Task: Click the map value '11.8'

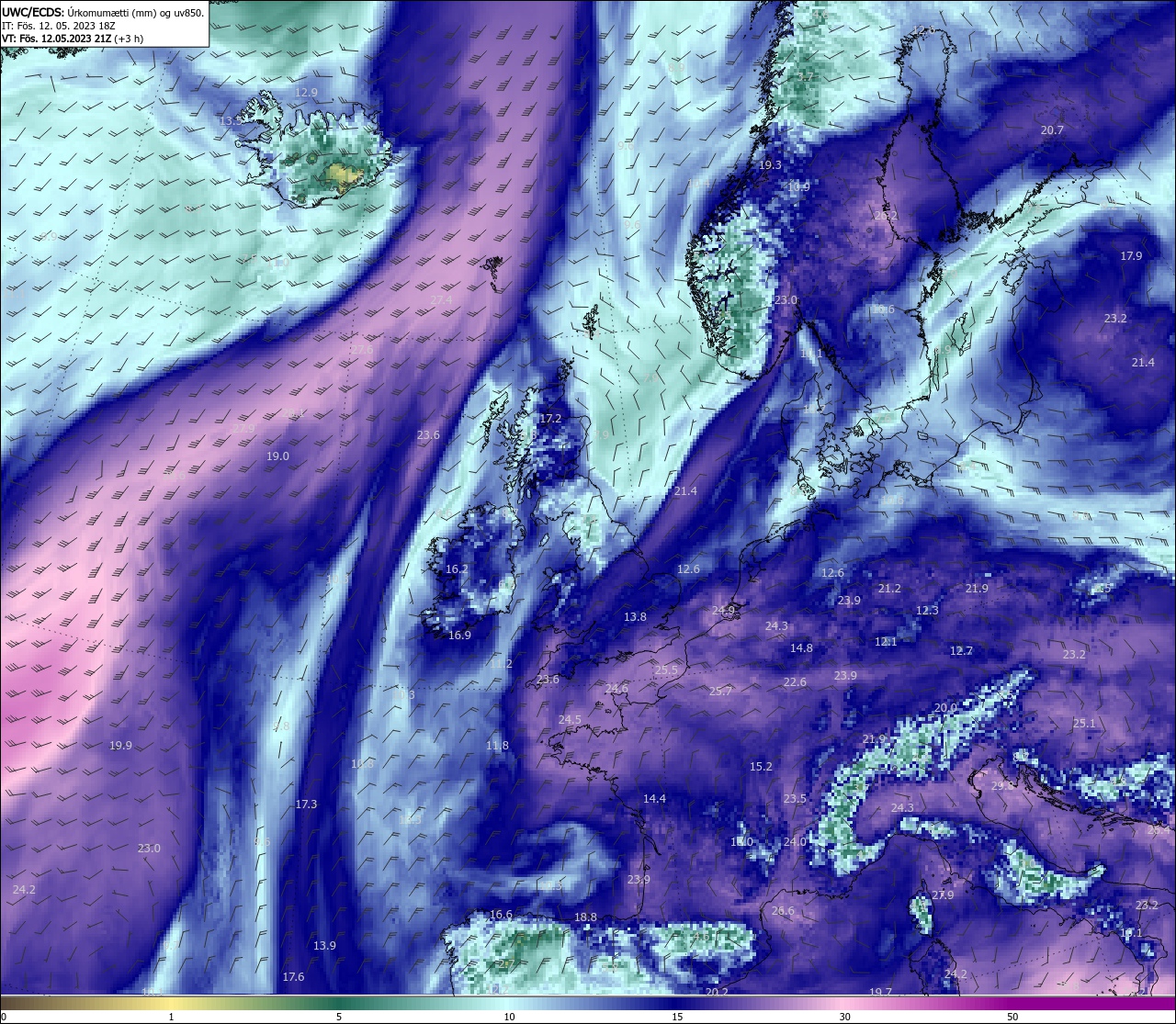Action: [x=497, y=746]
